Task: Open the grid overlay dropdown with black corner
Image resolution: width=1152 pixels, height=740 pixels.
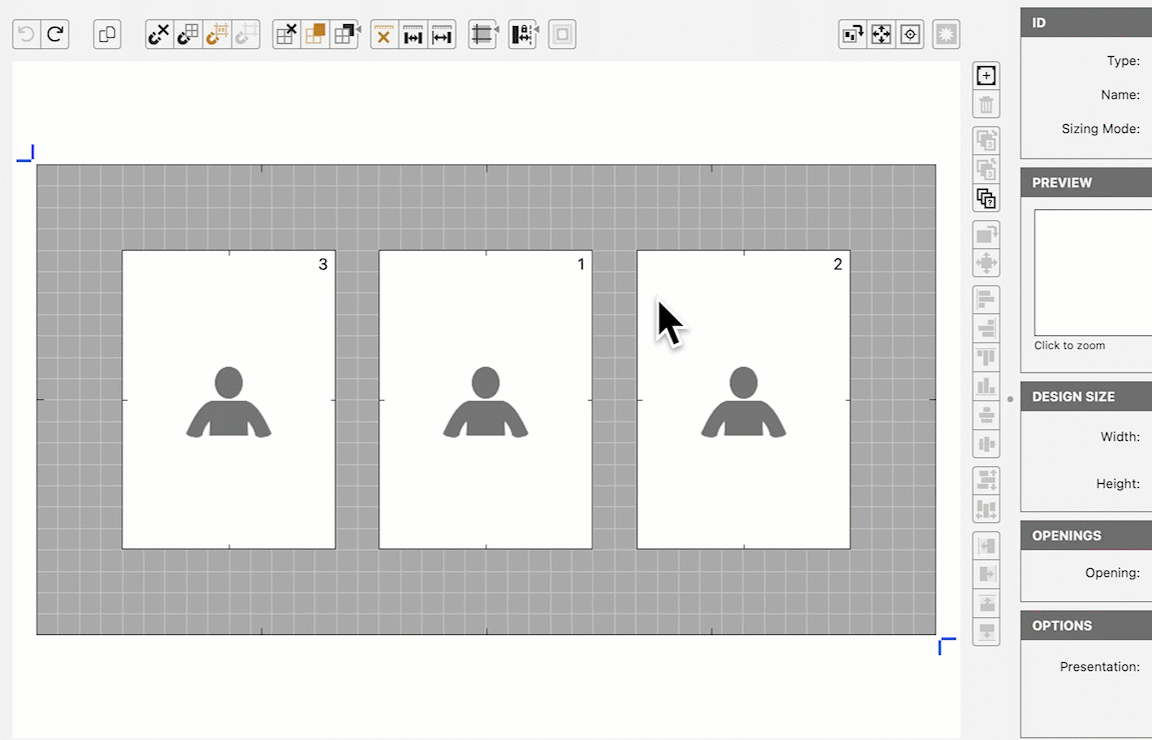Action: click(x=345, y=35)
